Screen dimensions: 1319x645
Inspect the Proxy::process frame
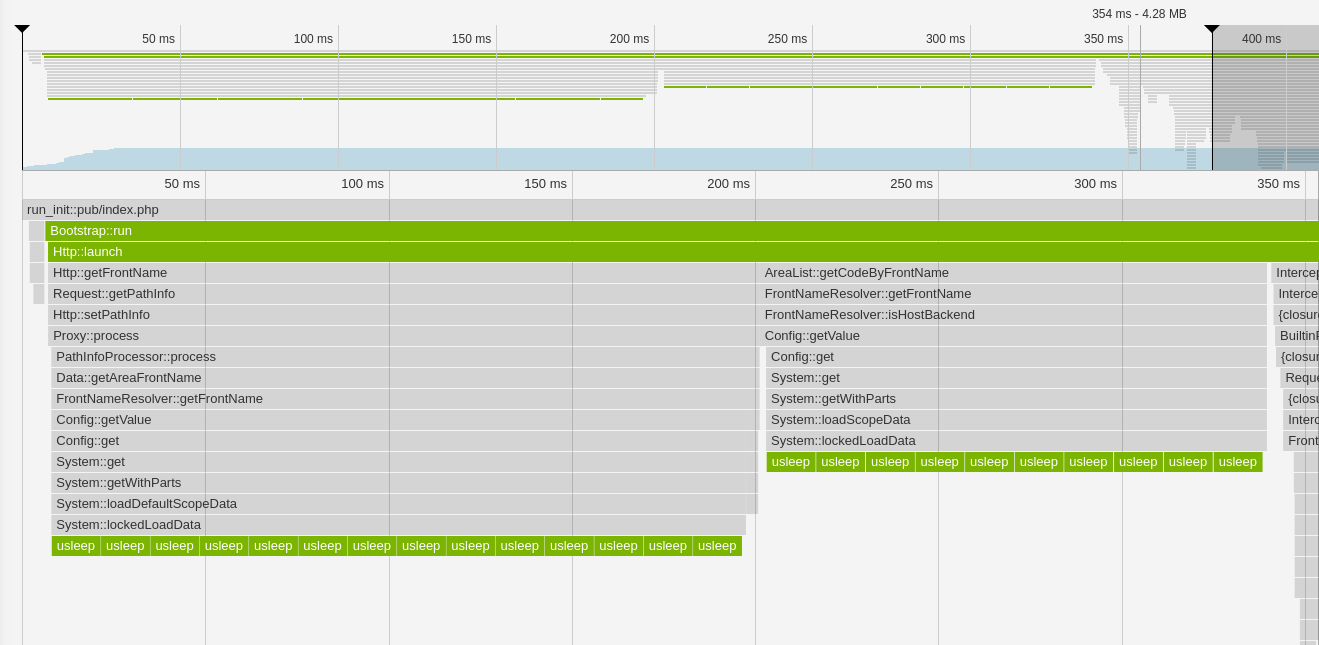pyautogui.click(x=402, y=336)
